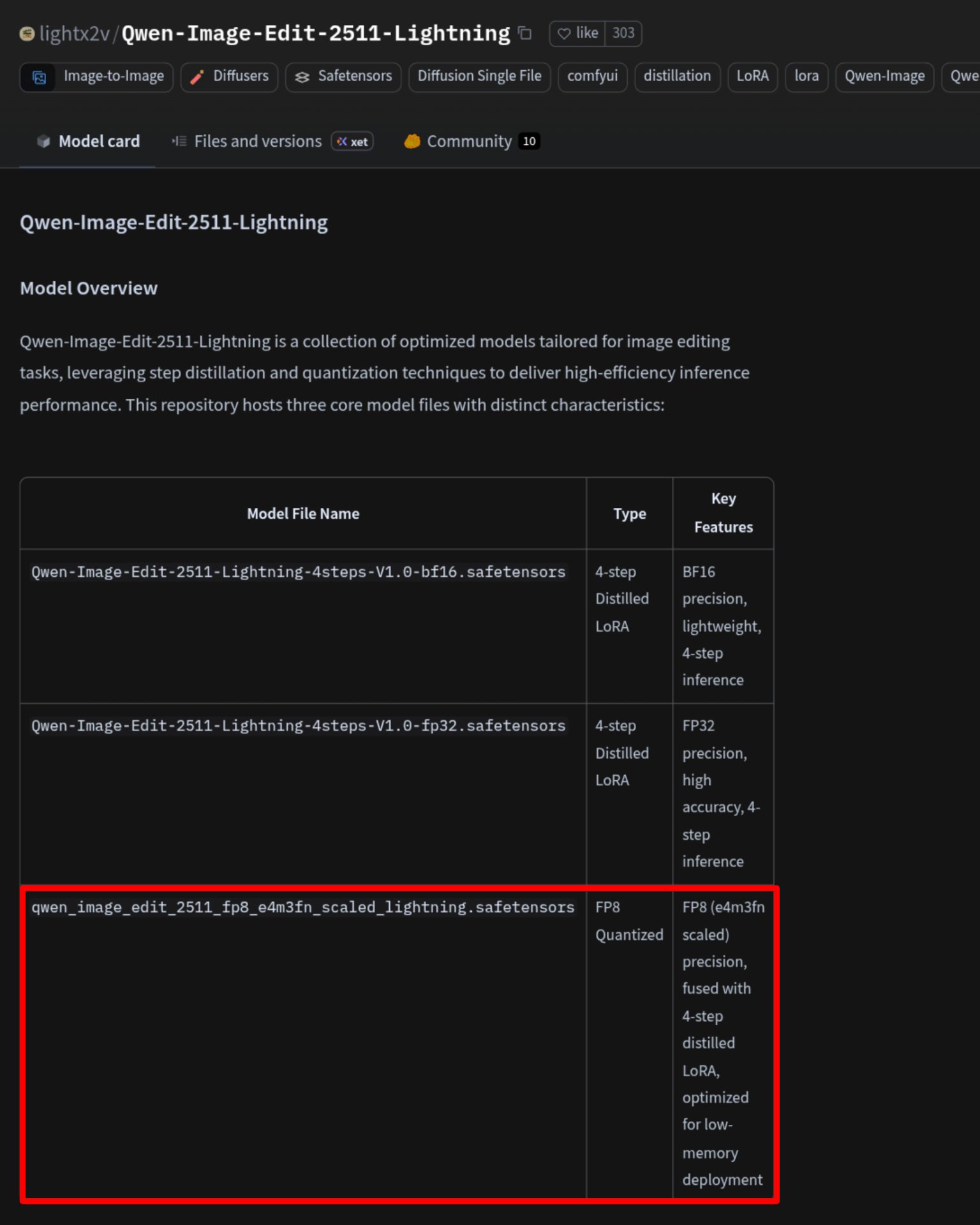This screenshot has height=1225, width=980.
Task: Switch to the Model card tab
Action: pos(87,142)
